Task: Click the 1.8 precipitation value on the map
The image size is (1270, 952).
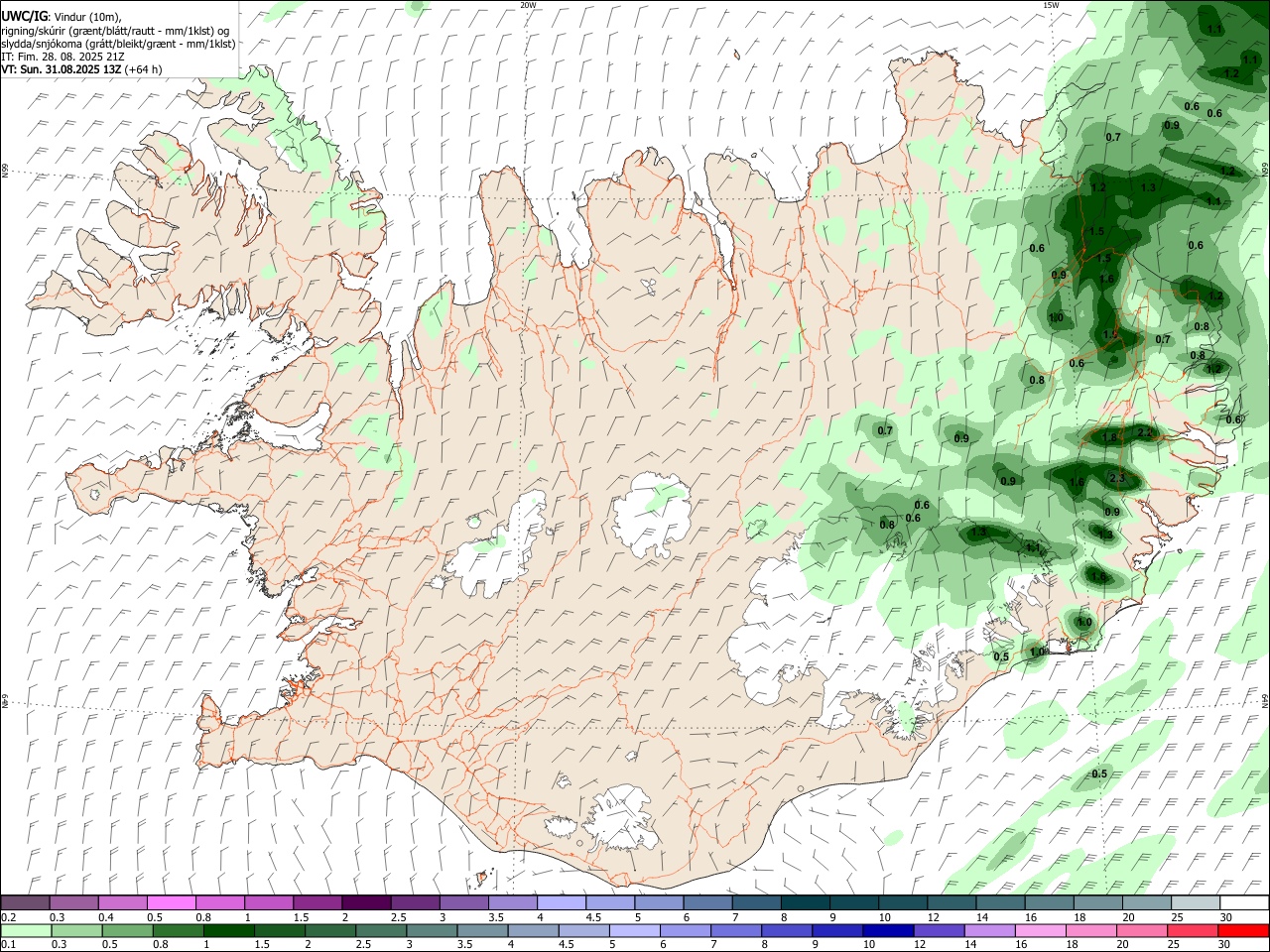Action: point(1110,437)
